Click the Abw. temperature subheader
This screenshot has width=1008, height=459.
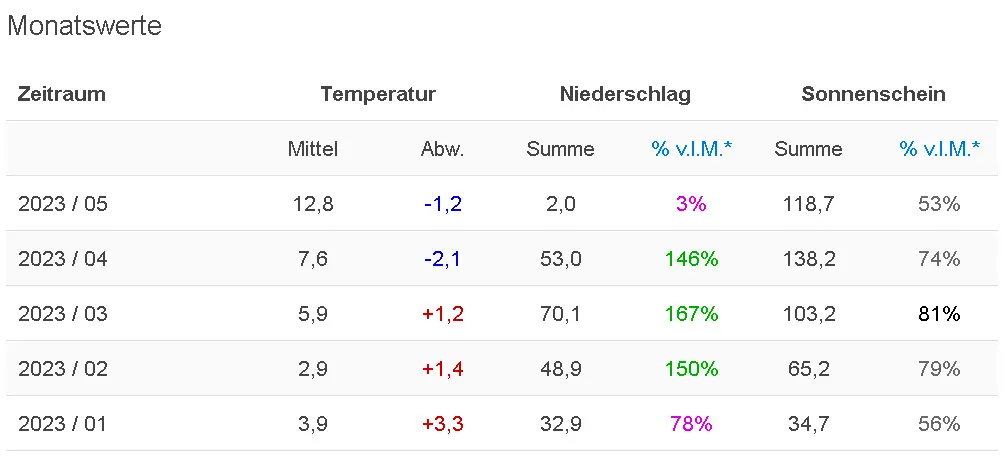(x=442, y=149)
